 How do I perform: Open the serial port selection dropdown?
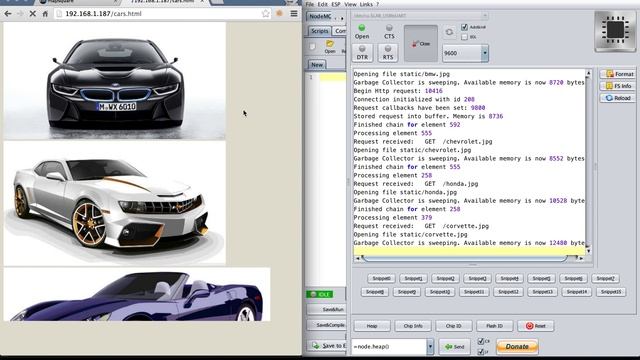point(484,16)
